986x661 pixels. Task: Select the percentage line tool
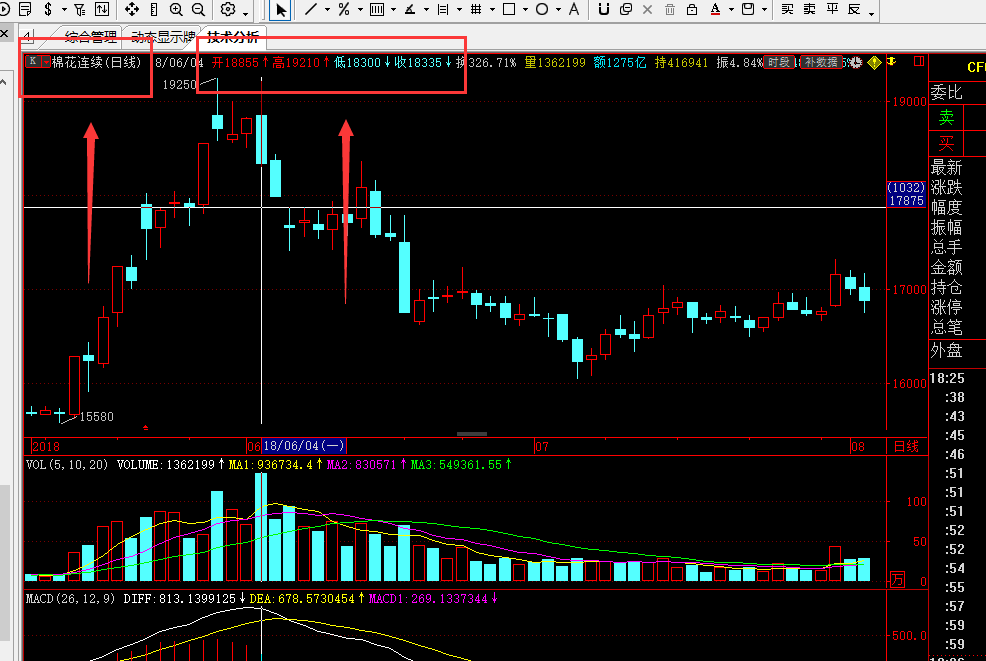point(343,9)
